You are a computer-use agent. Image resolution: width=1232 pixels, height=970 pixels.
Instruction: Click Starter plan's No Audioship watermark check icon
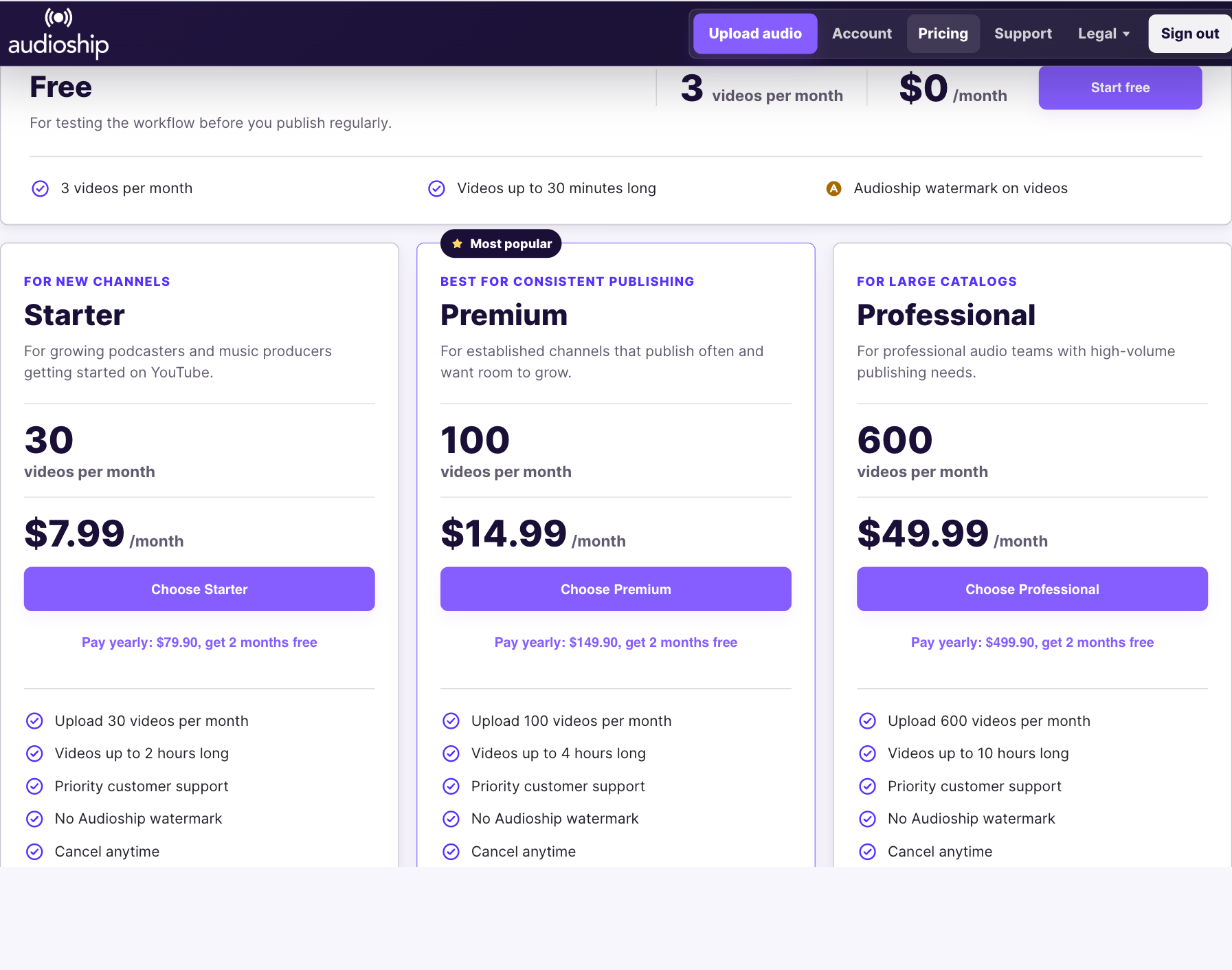34,819
